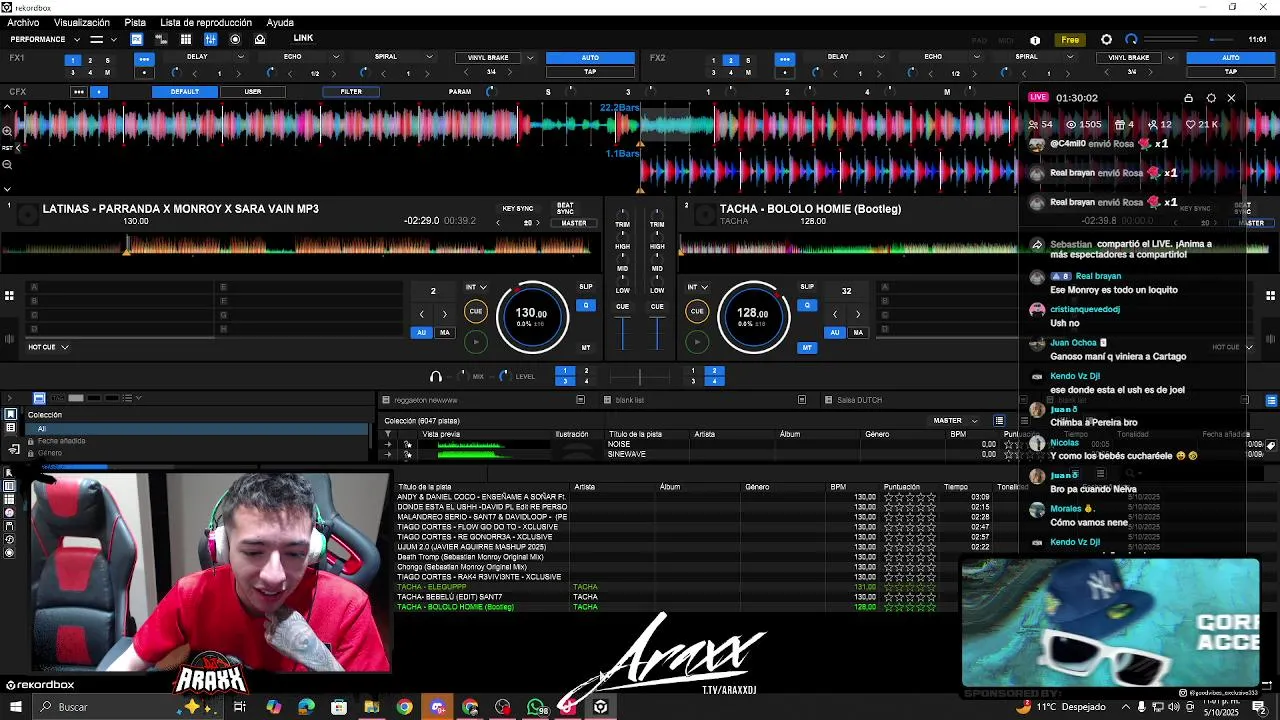Click the settings gear in rekordbox toolbar
The image size is (1280, 720).
click(1106, 39)
